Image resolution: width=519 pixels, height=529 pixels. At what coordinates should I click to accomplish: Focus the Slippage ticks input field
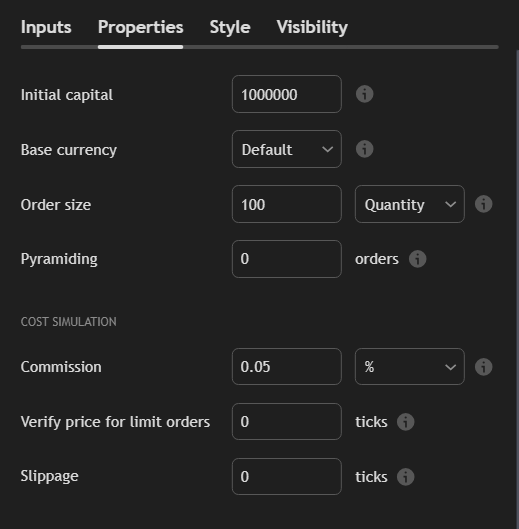coord(287,477)
